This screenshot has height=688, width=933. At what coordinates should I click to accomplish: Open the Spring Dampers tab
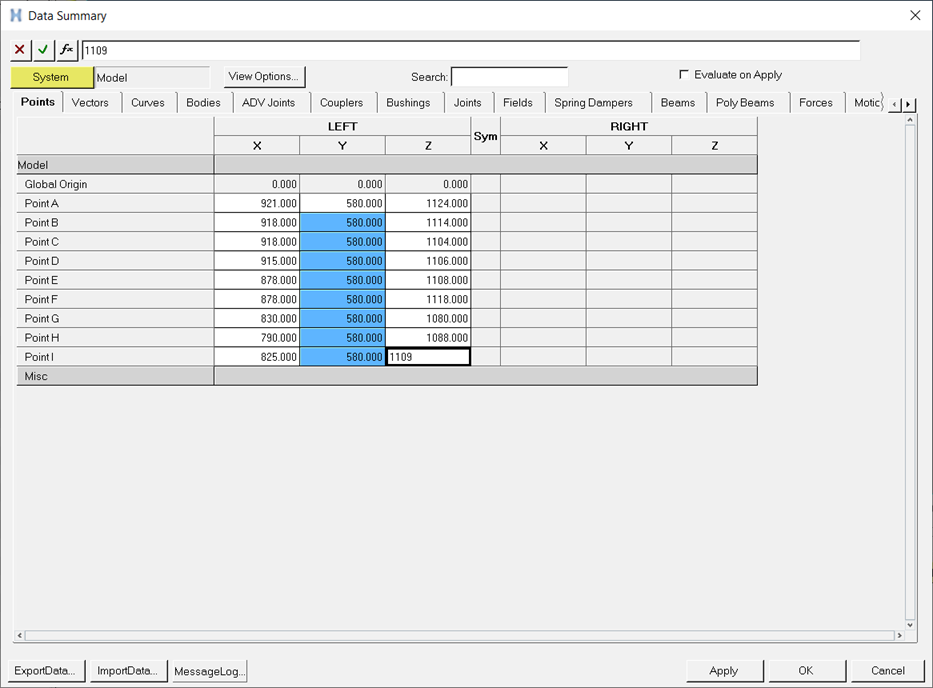593,102
